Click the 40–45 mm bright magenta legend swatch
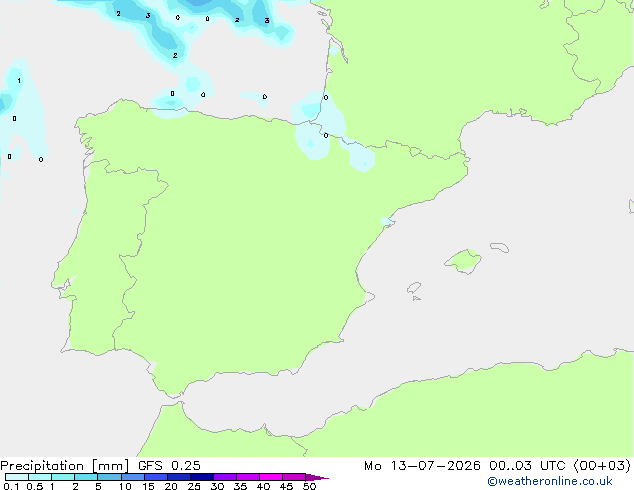Screen dimensions: 634x490 [x=271, y=477]
